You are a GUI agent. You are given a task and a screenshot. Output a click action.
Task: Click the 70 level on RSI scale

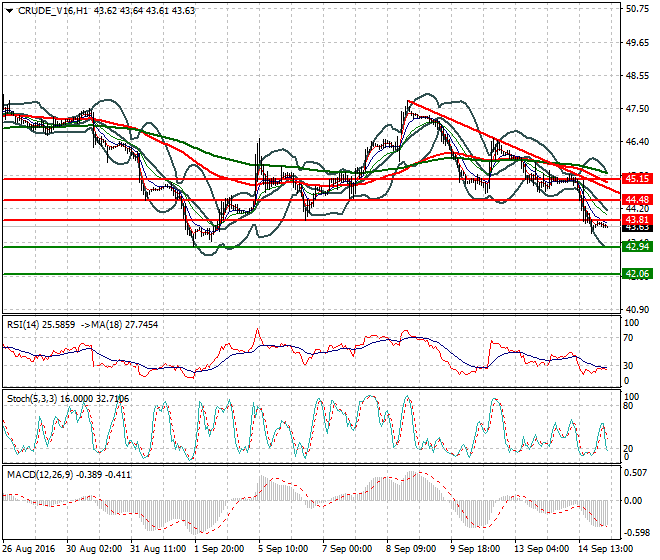point(628,336)
